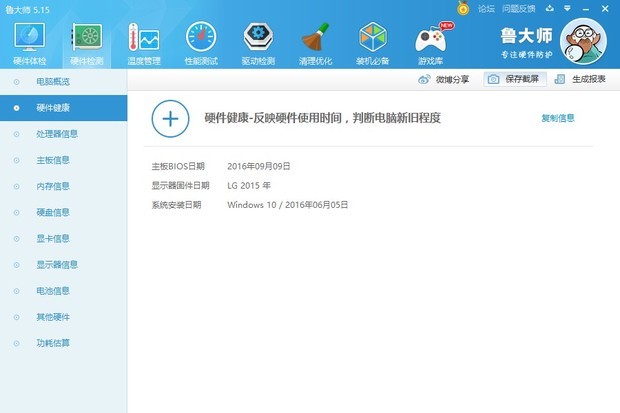Select 主板信息 in sidebar
The width and height of the screenshot is (620, 413).
(x=63, y=160)
